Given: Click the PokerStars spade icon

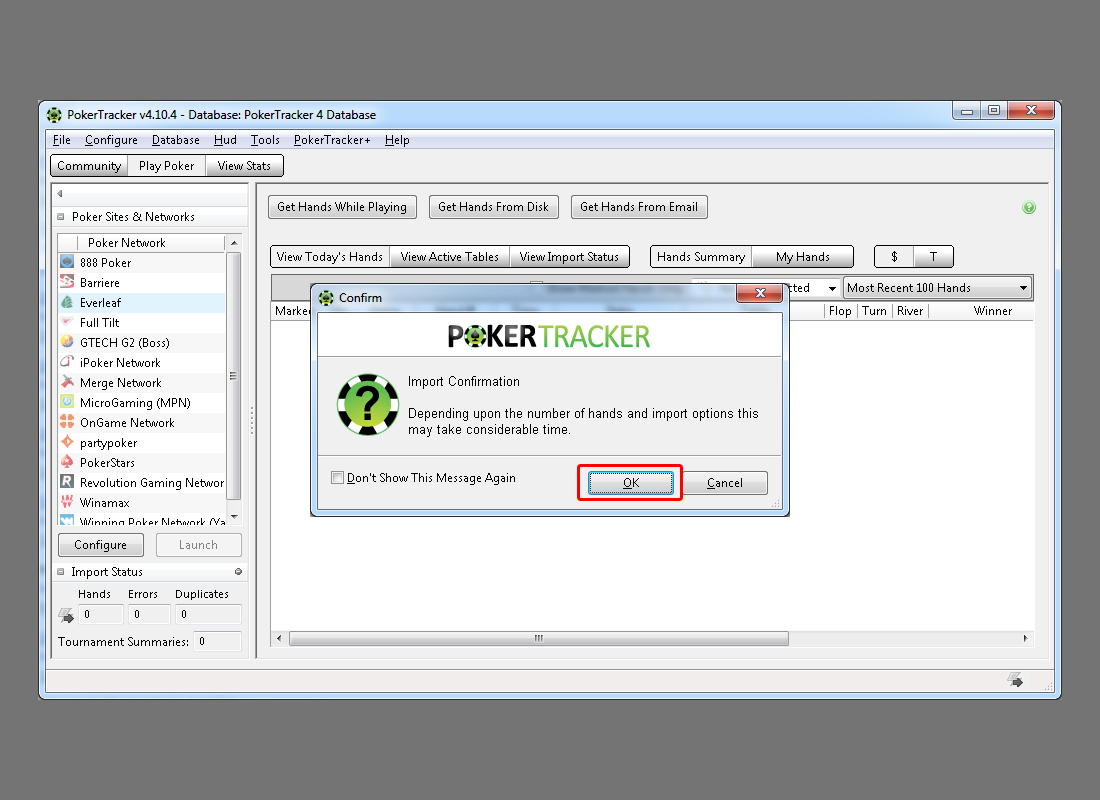Looking at the screenshot, I should [67, 462].
